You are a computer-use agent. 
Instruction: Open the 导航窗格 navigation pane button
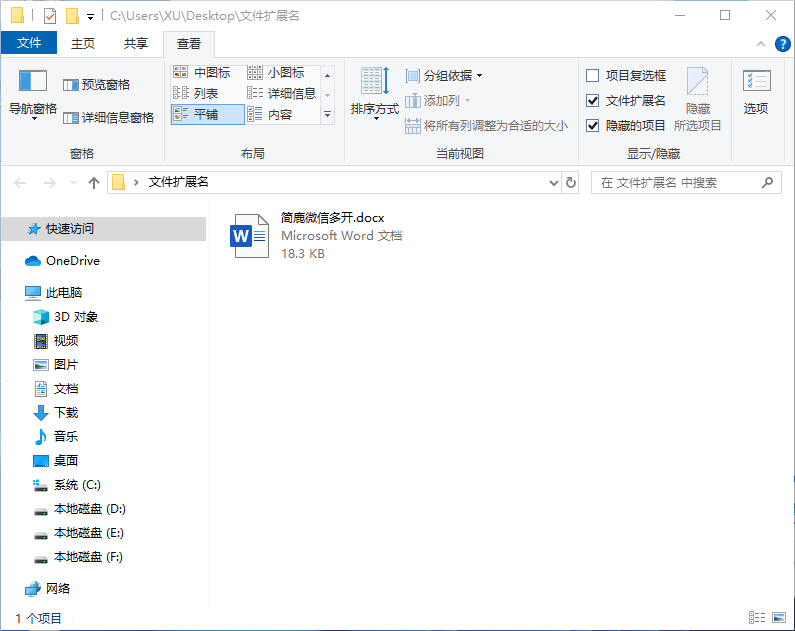point(33,94)
